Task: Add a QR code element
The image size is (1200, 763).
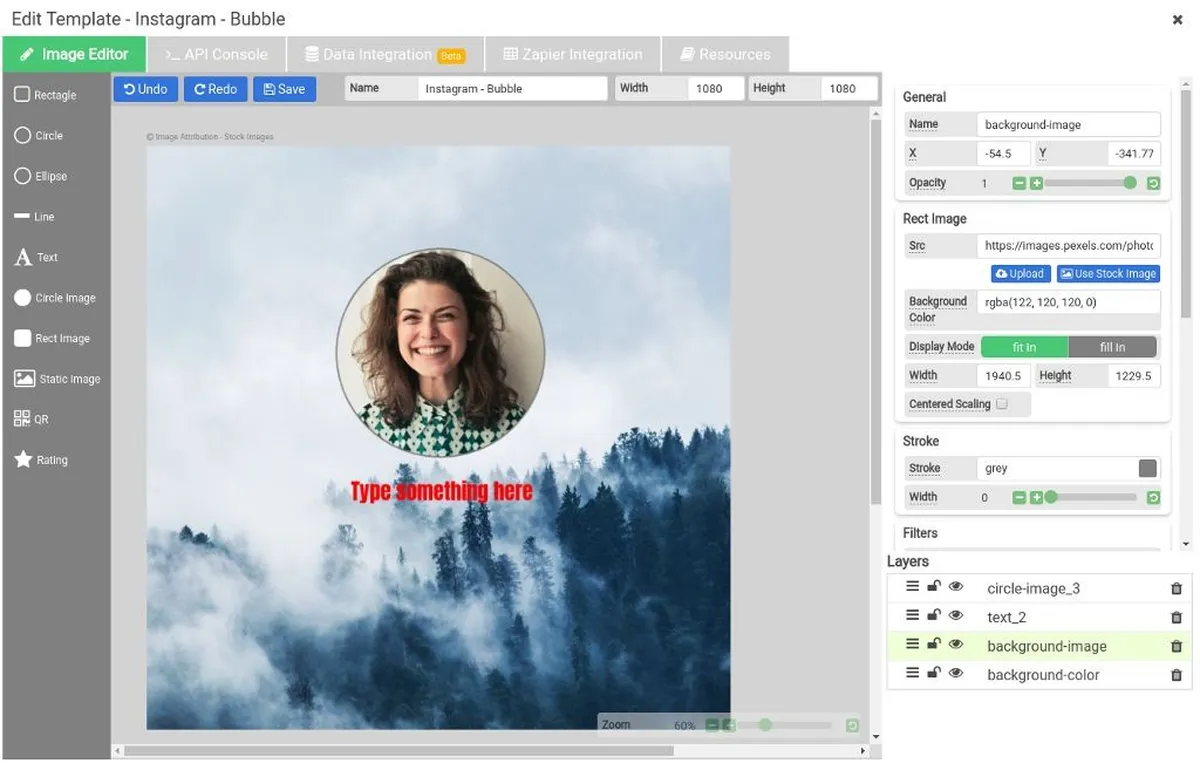Action: tap(31, 420)
